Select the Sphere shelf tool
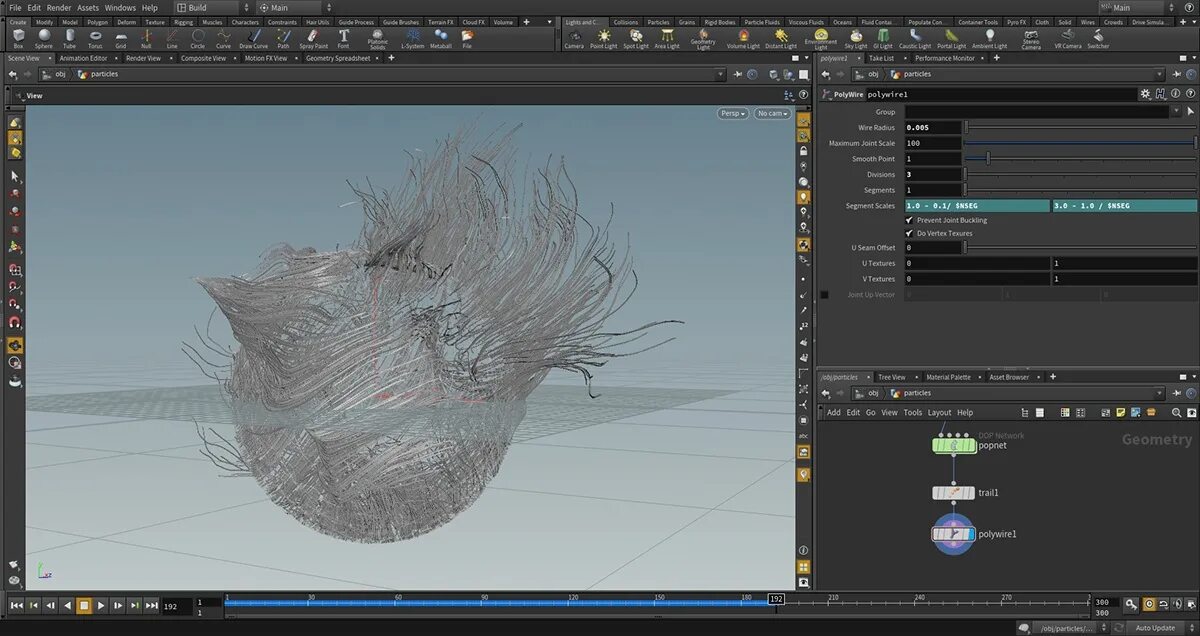Viewport: 1200px width, 636px height. tap(44, 38)
